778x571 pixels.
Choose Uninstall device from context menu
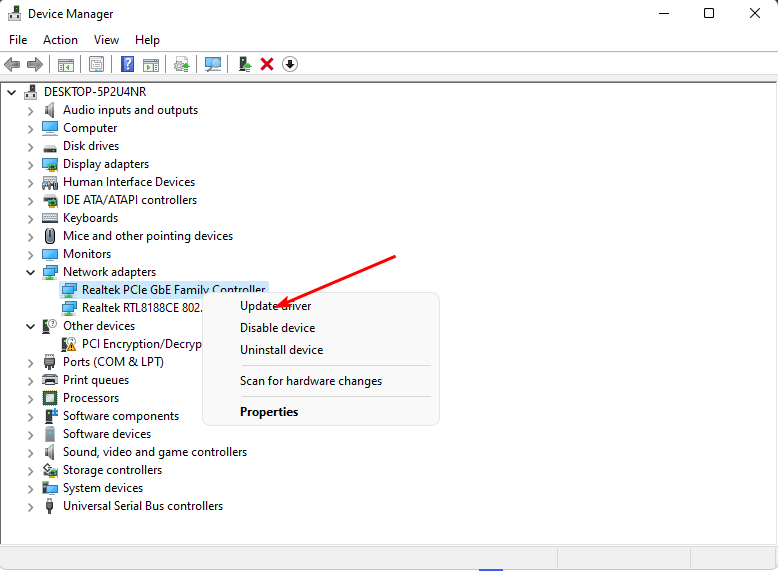tap(321, 350)
